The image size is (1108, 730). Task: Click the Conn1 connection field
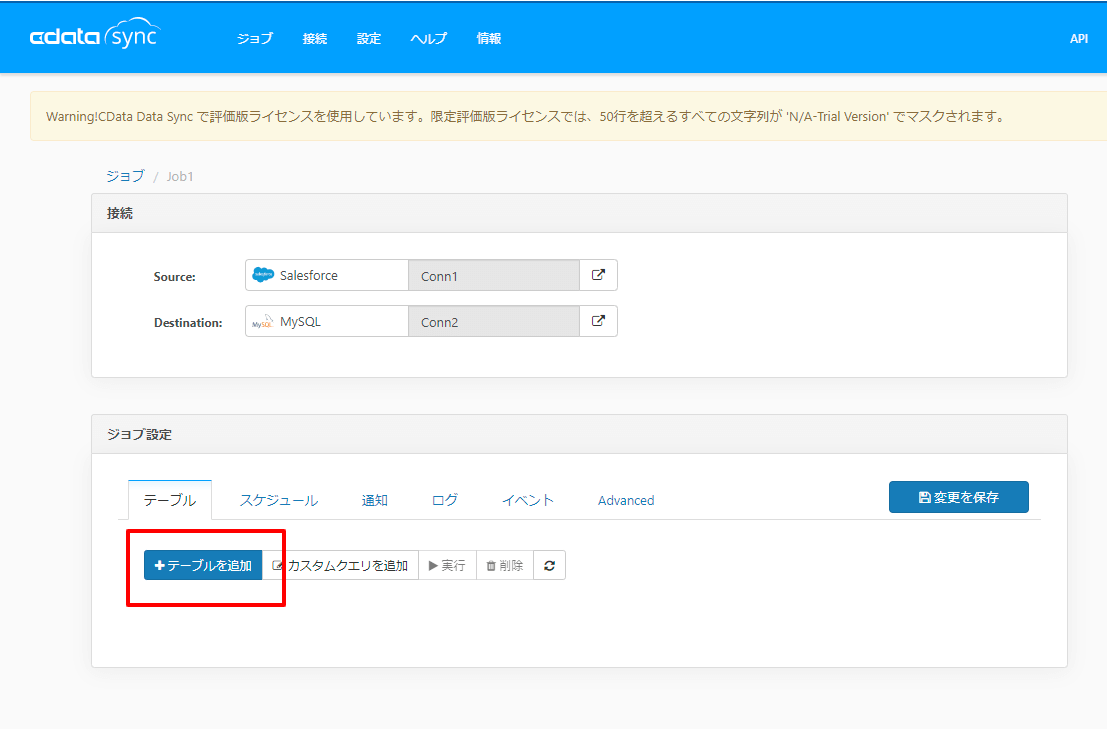(494, 276)
